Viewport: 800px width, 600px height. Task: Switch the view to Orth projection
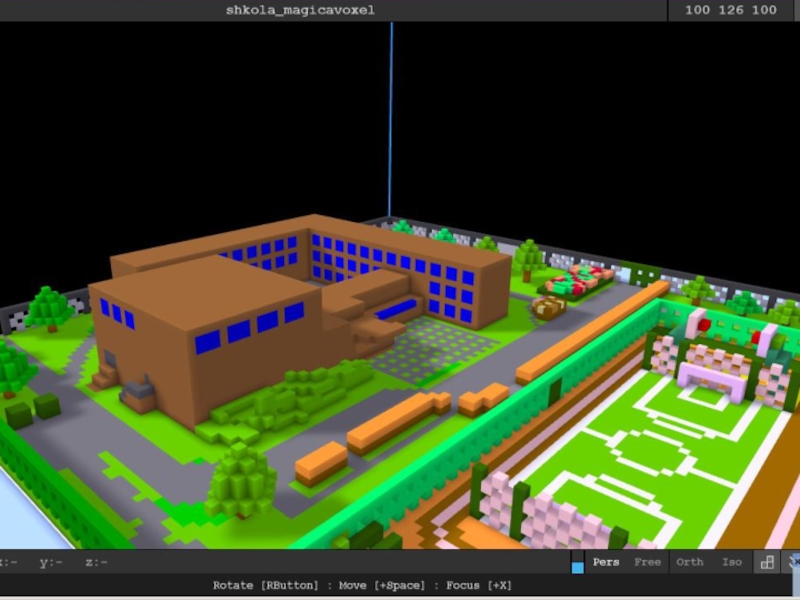690,562
